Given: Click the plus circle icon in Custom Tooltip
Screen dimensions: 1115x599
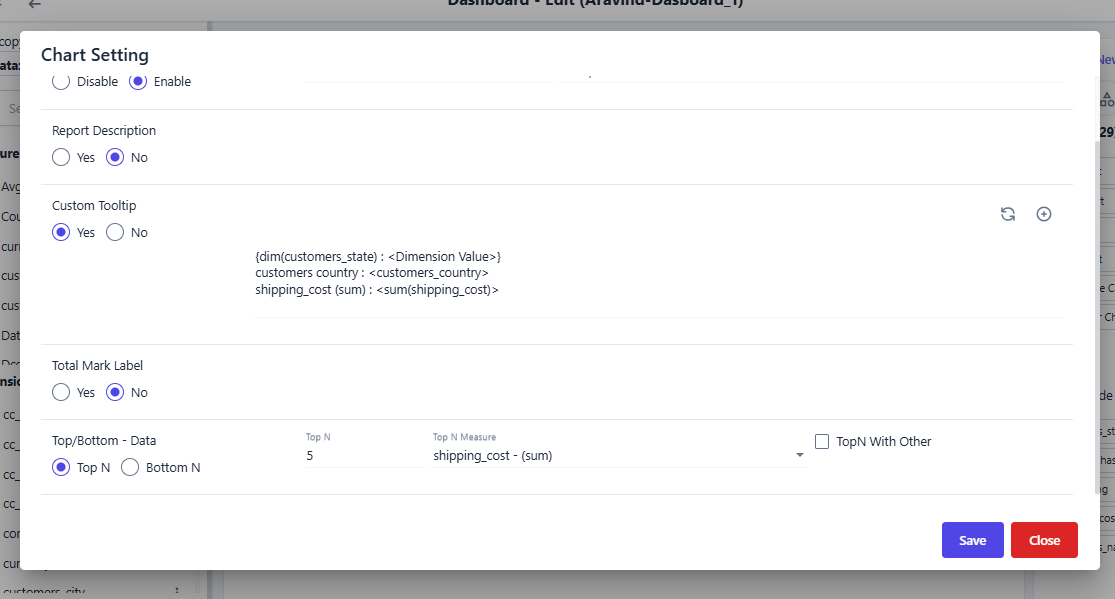Looking at the screenshot, I should [x=1043, y=214].
